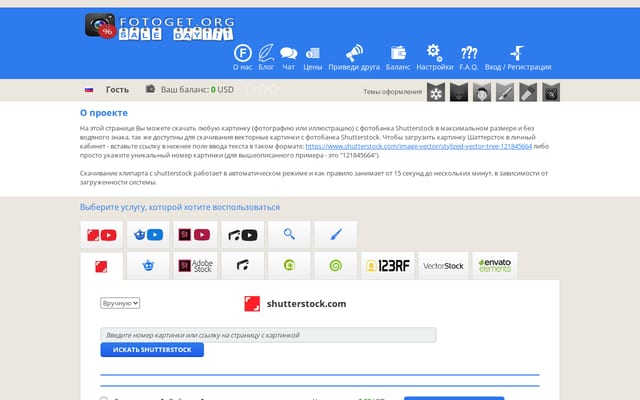Select the blue brush service tab
This screenshot has height=400, width=640.
click(x=336, y=235)
